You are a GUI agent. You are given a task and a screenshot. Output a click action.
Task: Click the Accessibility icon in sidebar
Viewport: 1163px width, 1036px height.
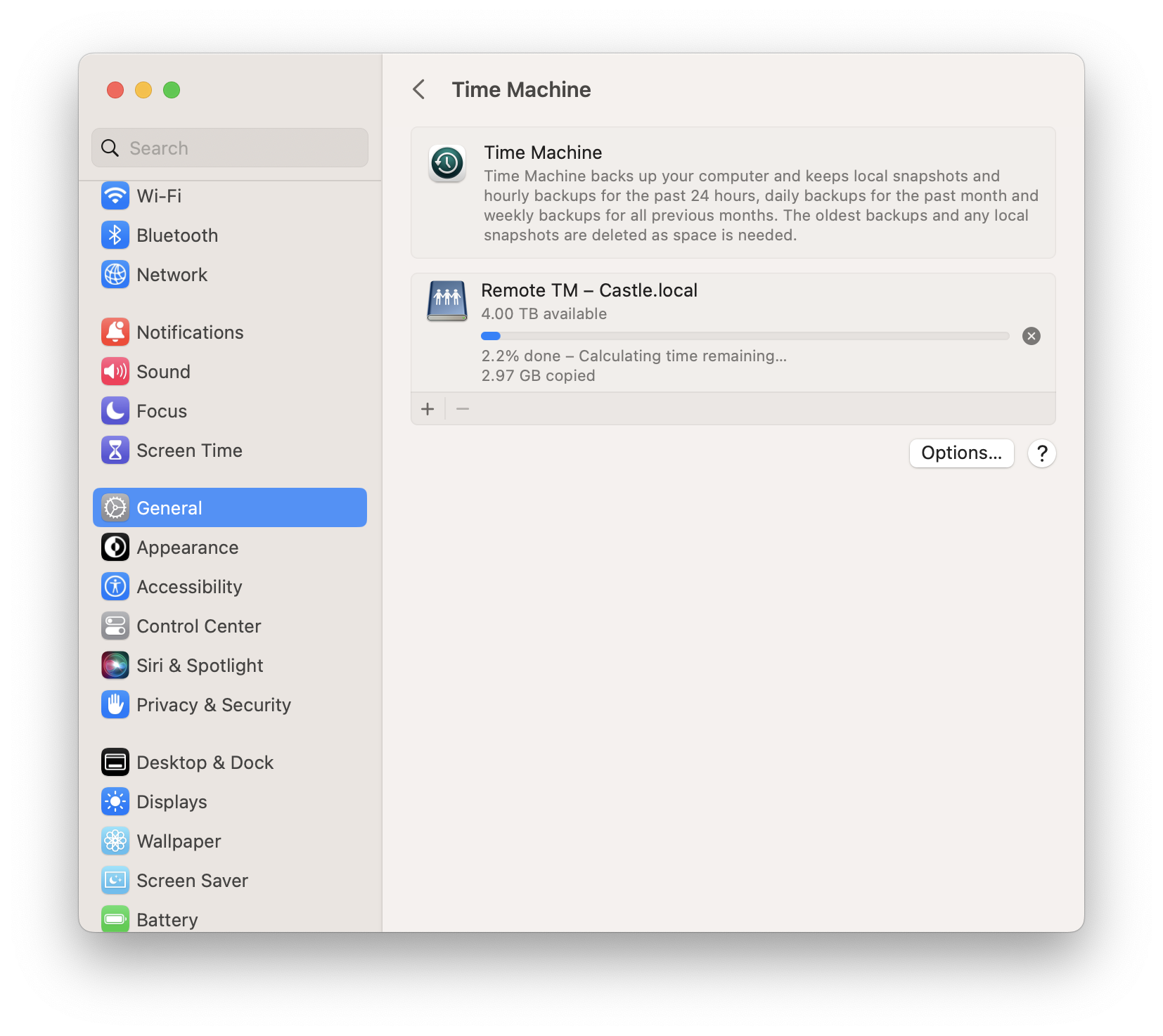tap(115, 587)
